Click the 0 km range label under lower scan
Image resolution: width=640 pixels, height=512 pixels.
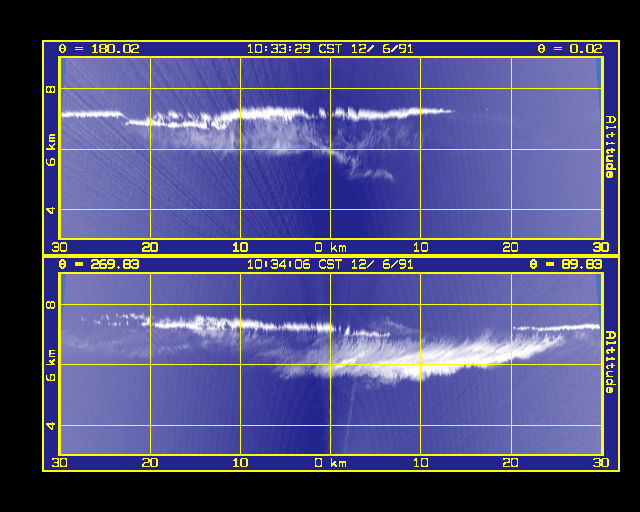(x=331, y=463)
